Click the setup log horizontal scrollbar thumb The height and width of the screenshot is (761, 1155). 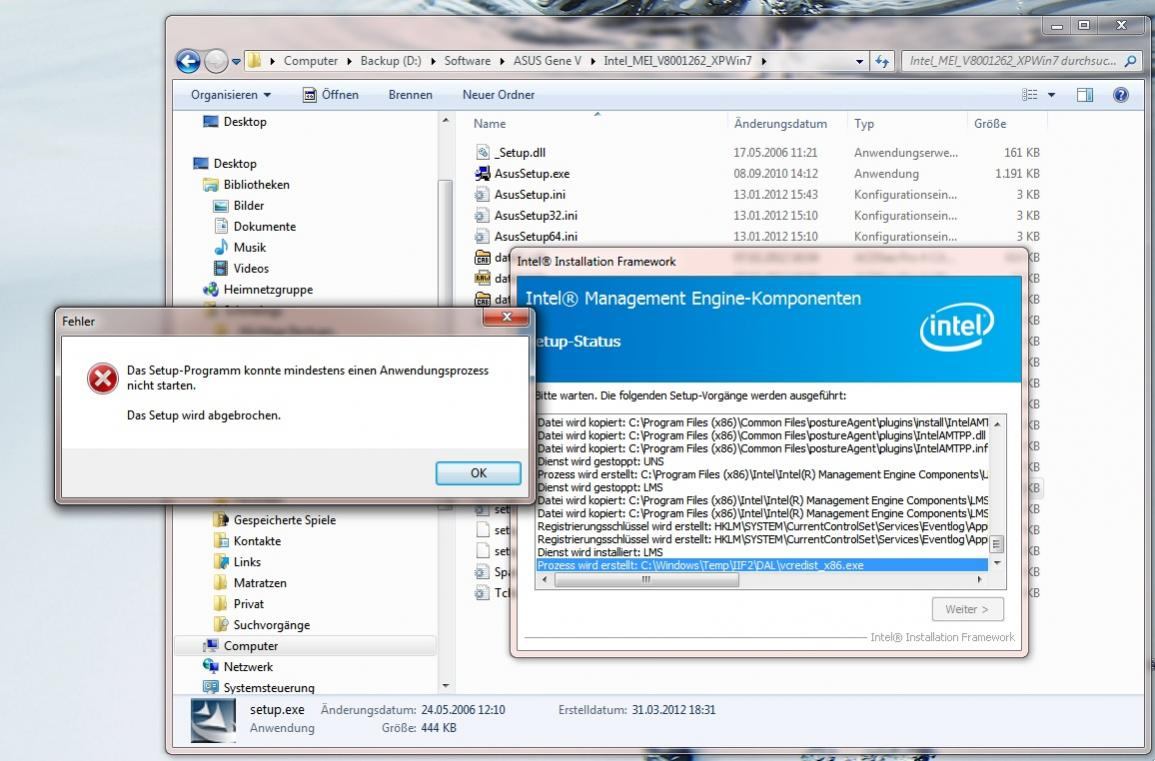(x=646, y=580)
